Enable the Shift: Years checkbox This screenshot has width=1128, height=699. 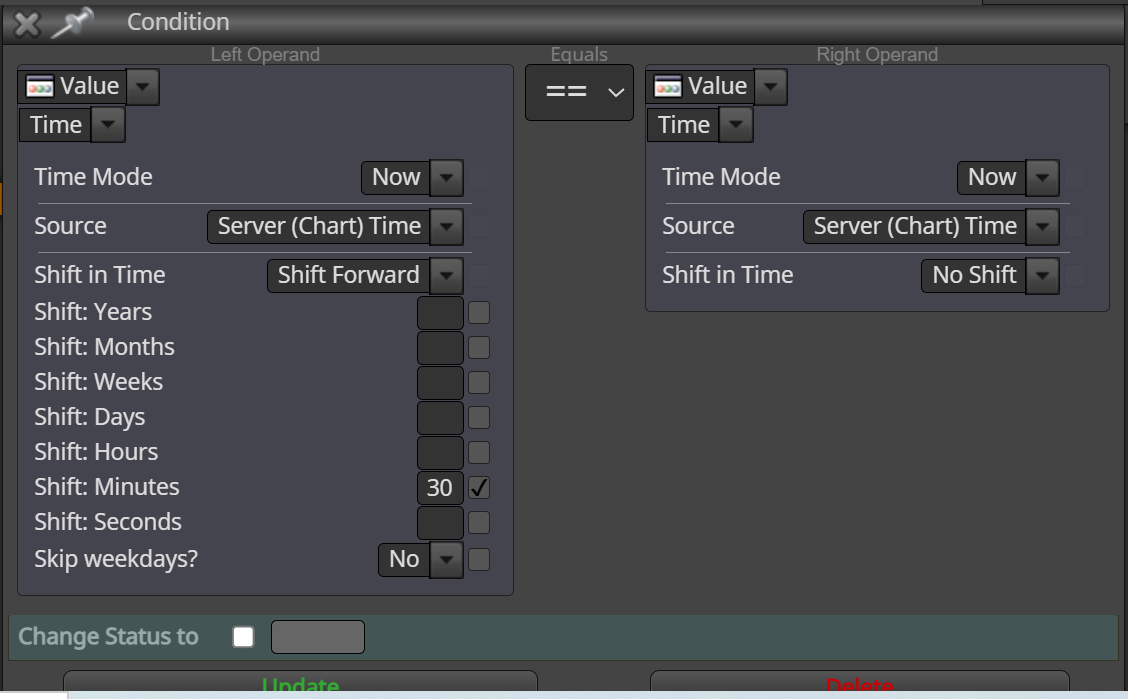point(479,312)
